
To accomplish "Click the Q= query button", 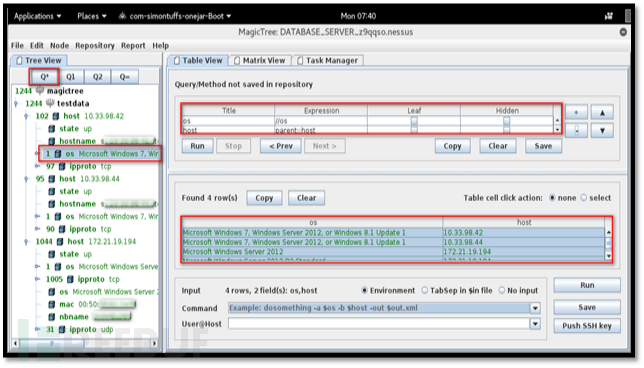I will click(124, 77).
